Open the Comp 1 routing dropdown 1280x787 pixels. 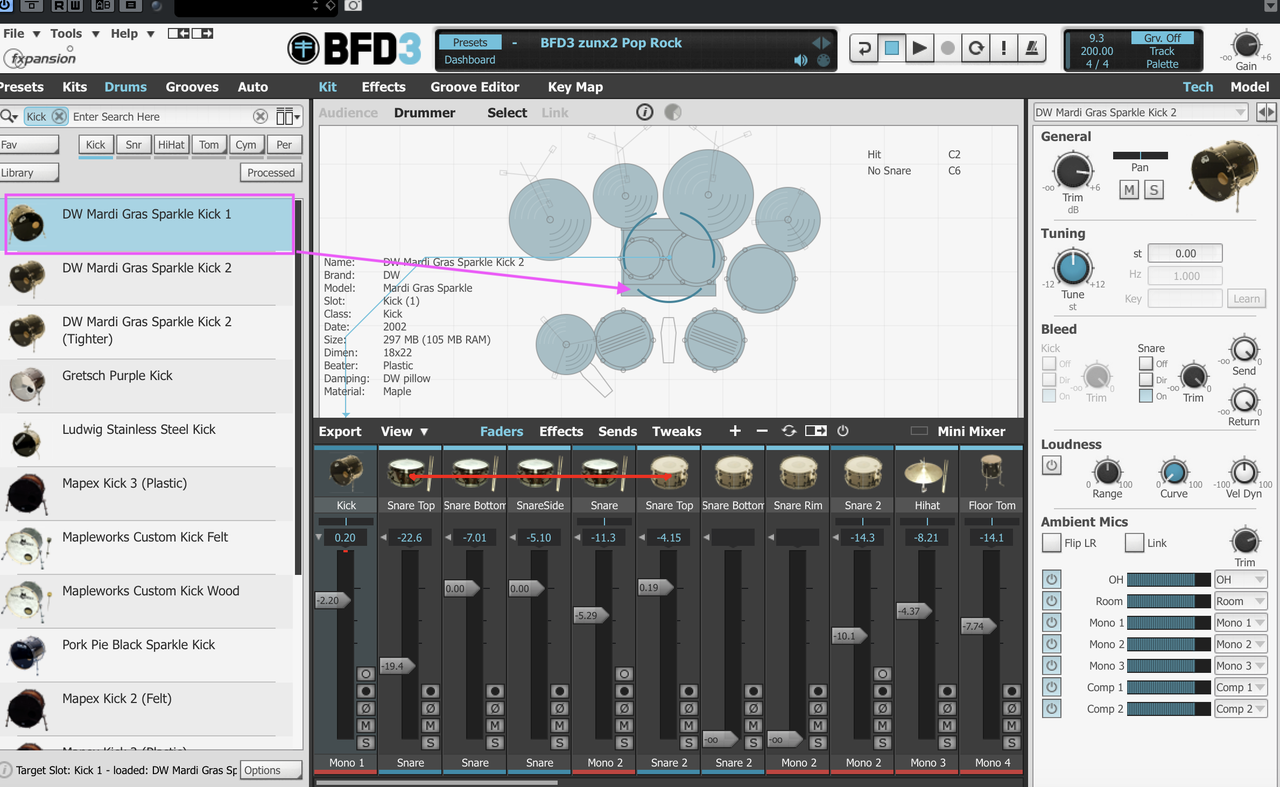click(1240, 687)
